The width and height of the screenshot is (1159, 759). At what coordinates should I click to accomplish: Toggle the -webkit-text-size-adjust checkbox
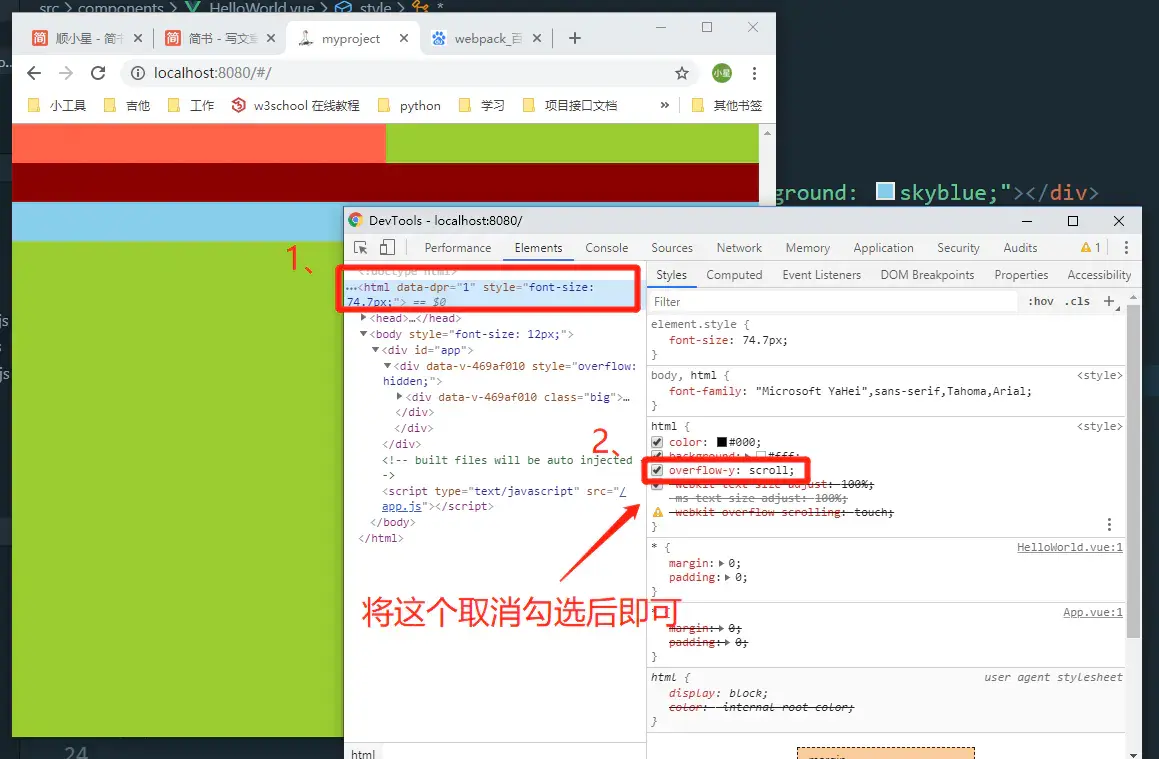(x=657, y=485)
